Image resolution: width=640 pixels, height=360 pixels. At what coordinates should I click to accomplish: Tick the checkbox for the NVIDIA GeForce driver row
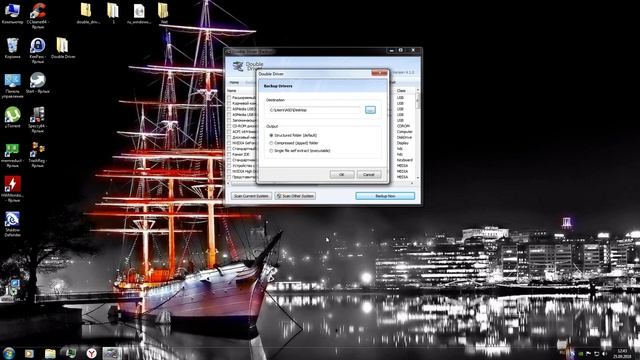click(229, 143)
